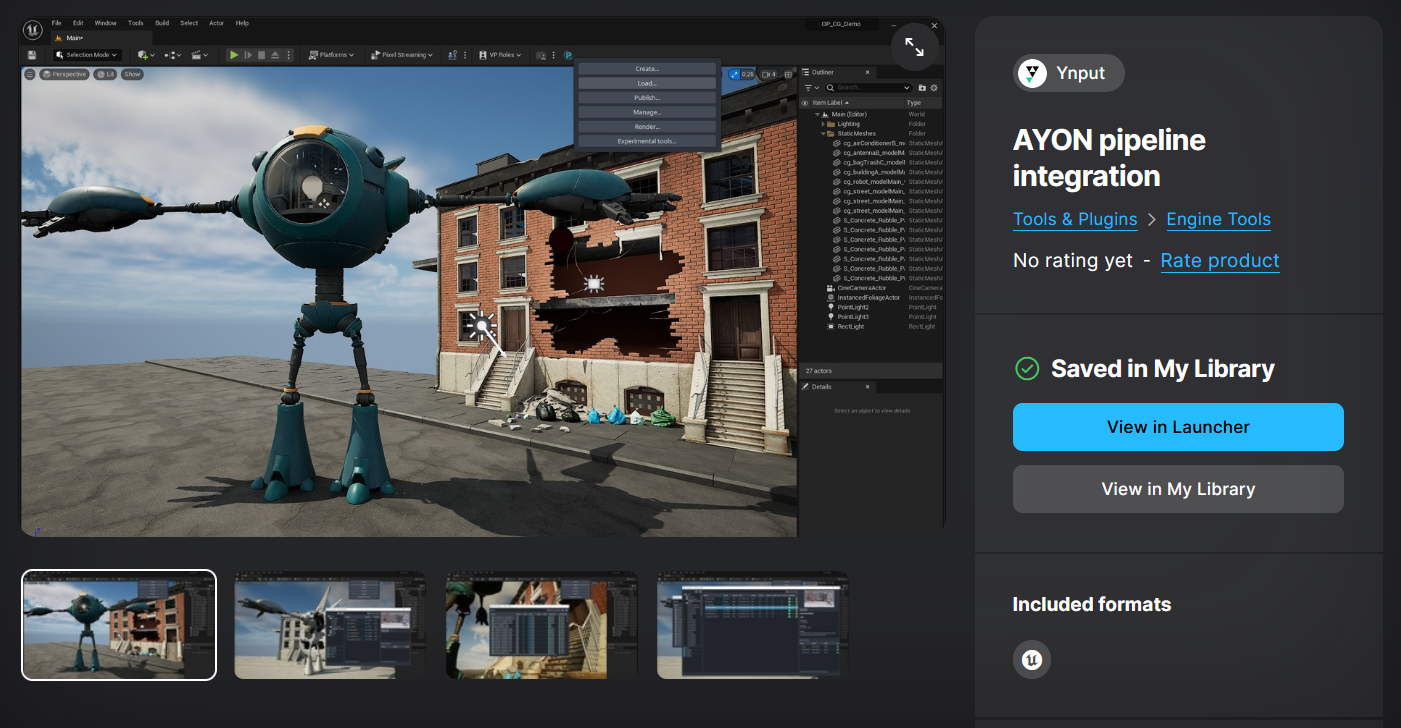Screen dimensions: 1401x728
Task: Open the viewport hamburger options menu
Action: [30, 74]
